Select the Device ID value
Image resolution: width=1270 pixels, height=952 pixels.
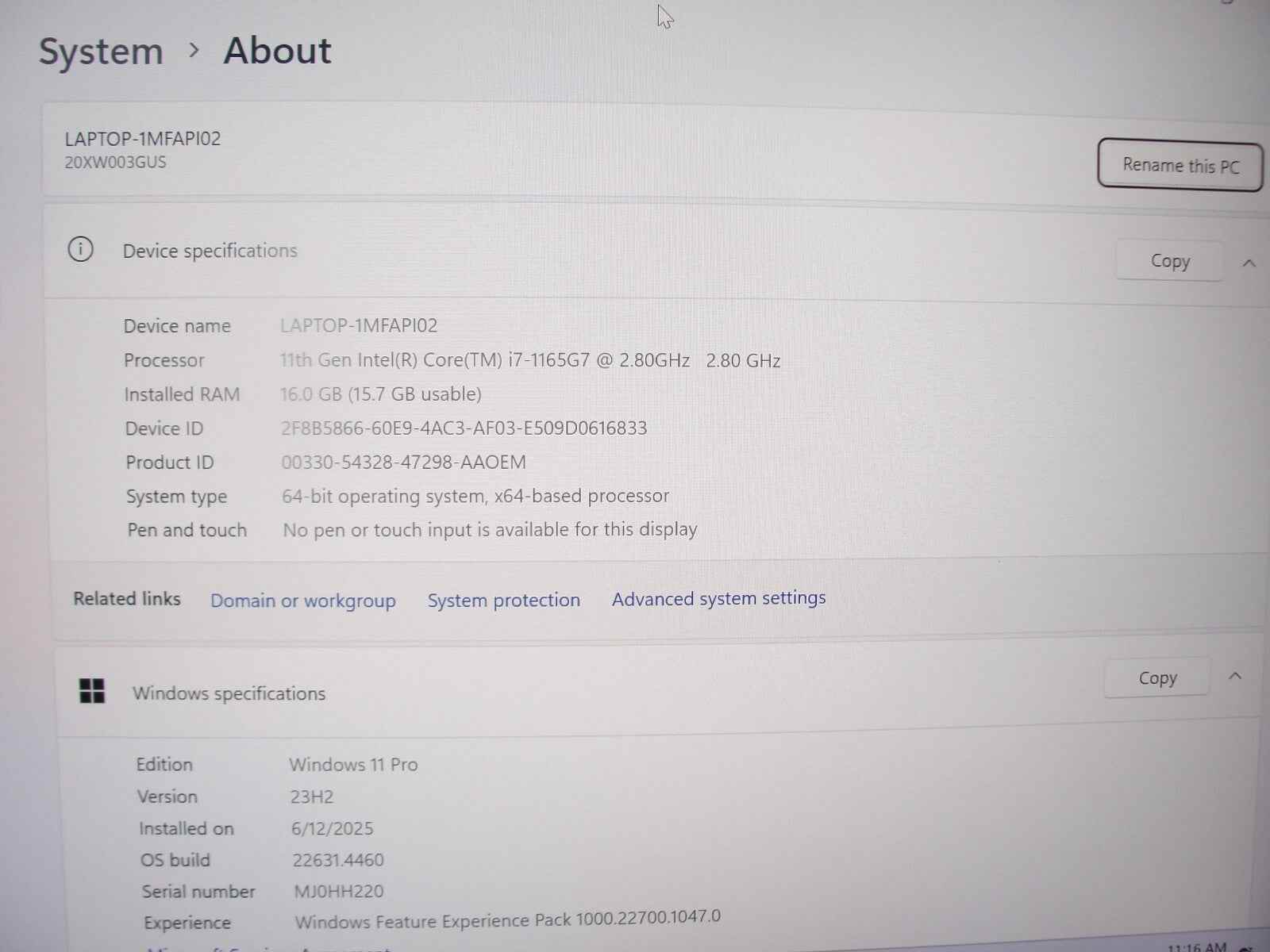click(x=464, y=428)
